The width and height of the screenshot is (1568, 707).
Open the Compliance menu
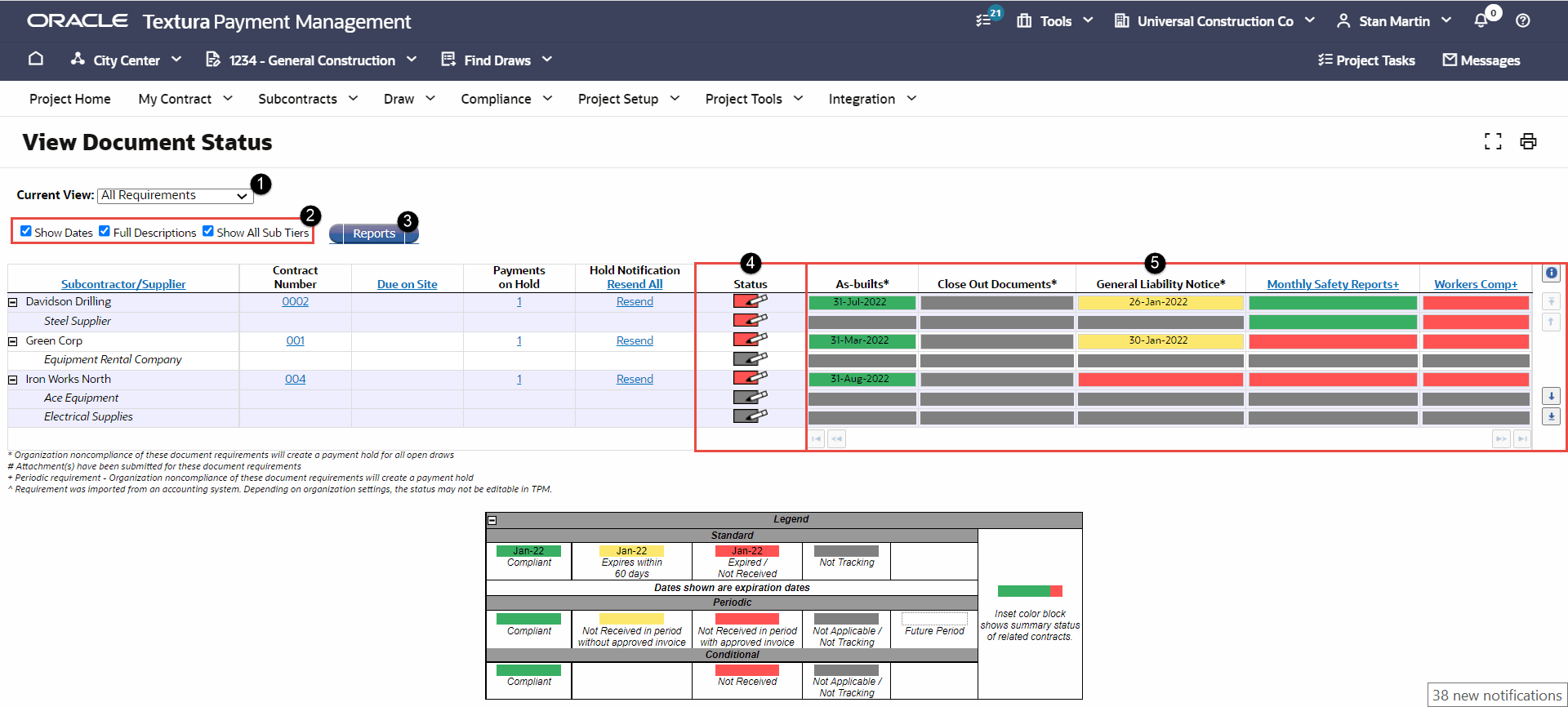click(x=506, y=99)
